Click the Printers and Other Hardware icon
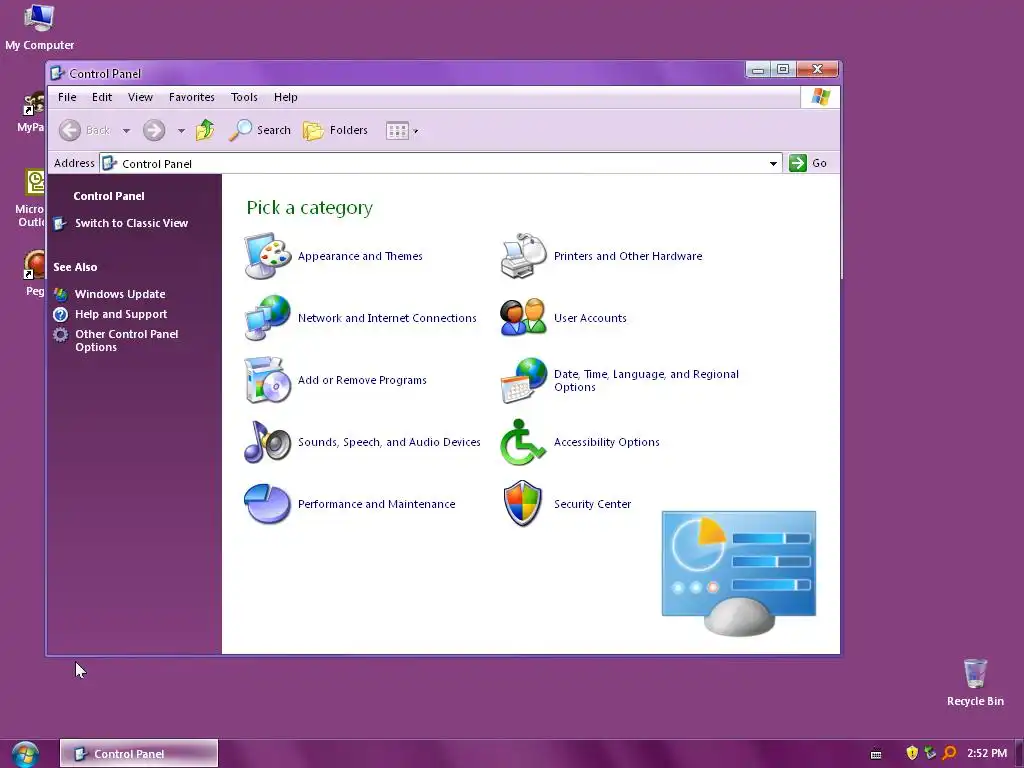 524,256
